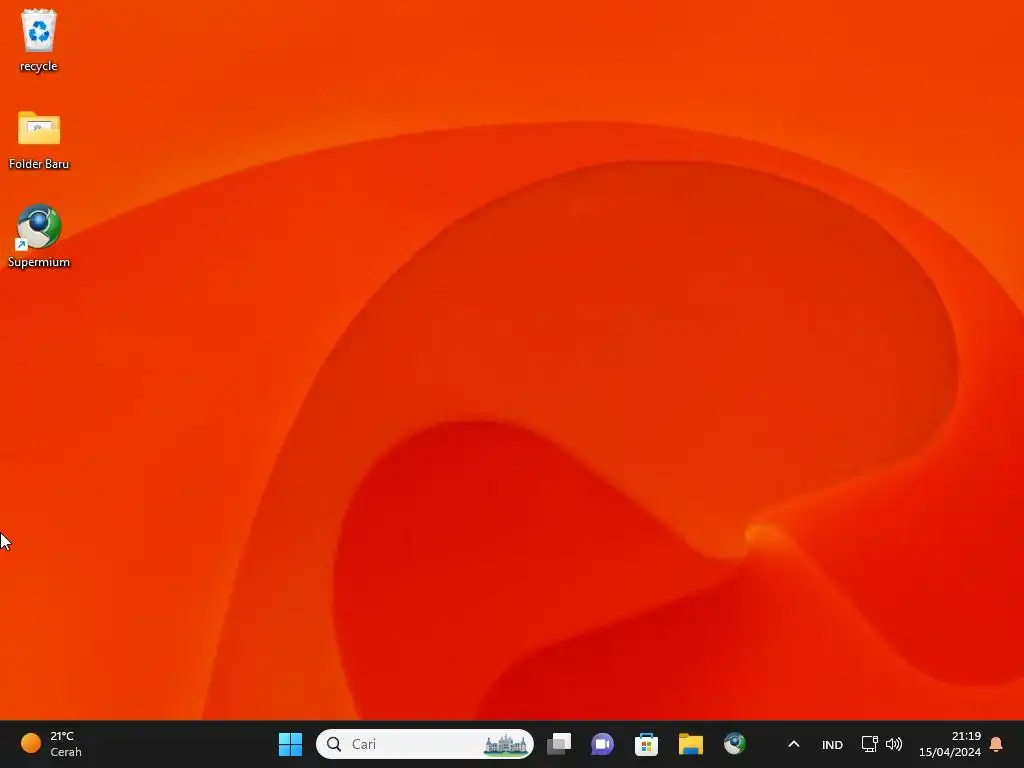Open clock showing 21:19 15/04/2024
The width and height of the screenshot is (1024, 768).
950,744
